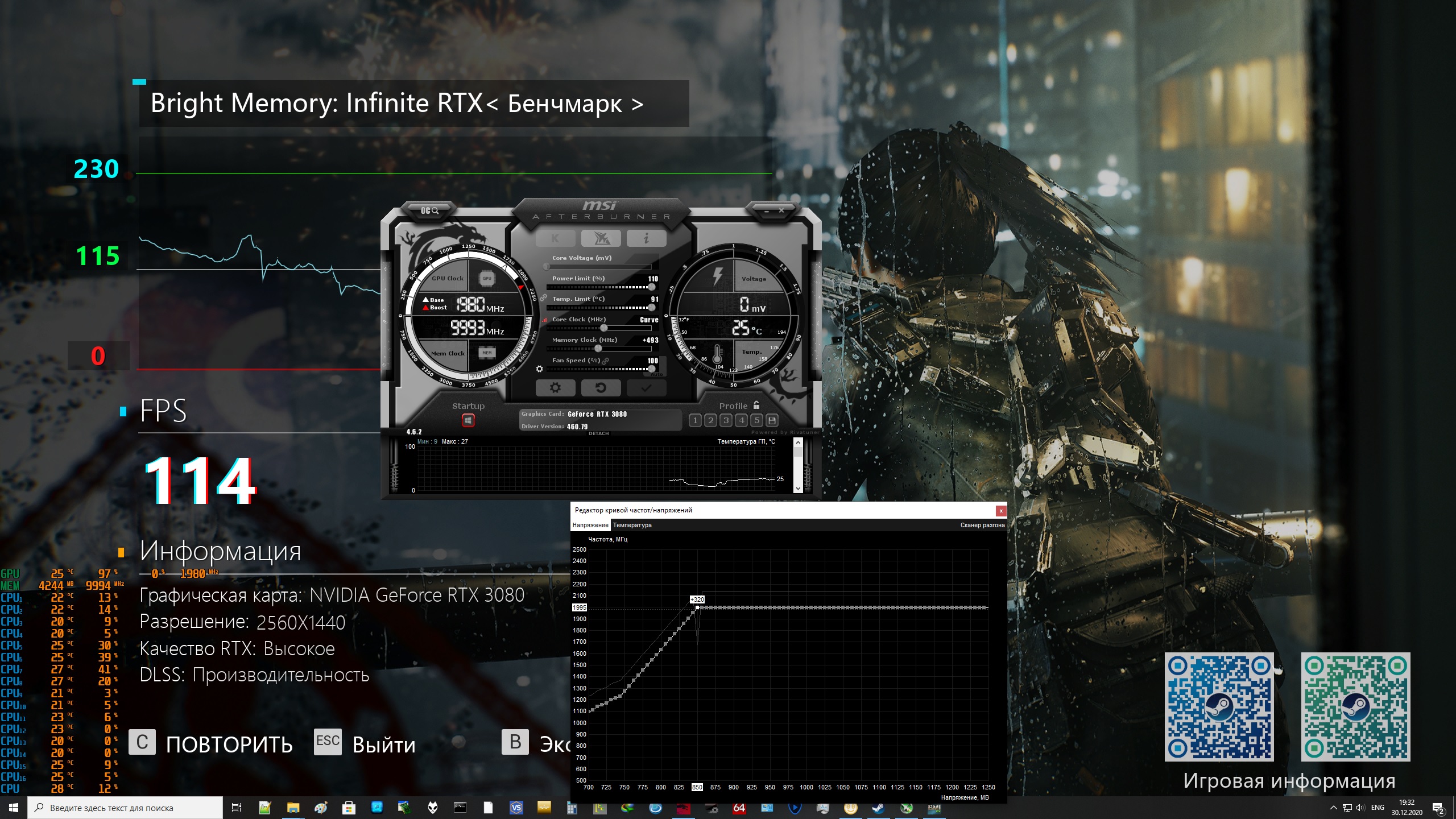1456x819 pixels.
Task: Click the blue Steam QR code
Action: [x=1219, y=707]
